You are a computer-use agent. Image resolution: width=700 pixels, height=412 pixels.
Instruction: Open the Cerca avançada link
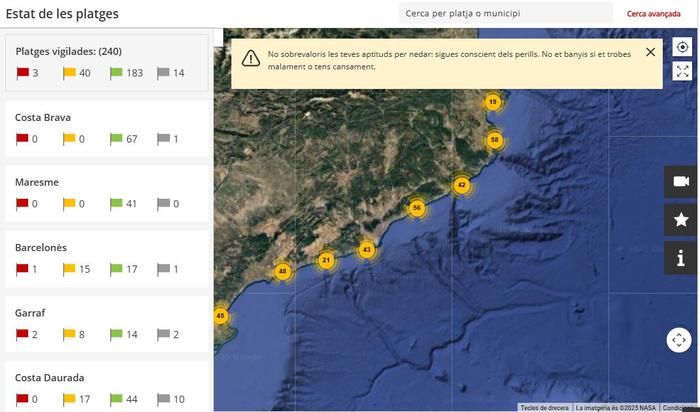653,14
